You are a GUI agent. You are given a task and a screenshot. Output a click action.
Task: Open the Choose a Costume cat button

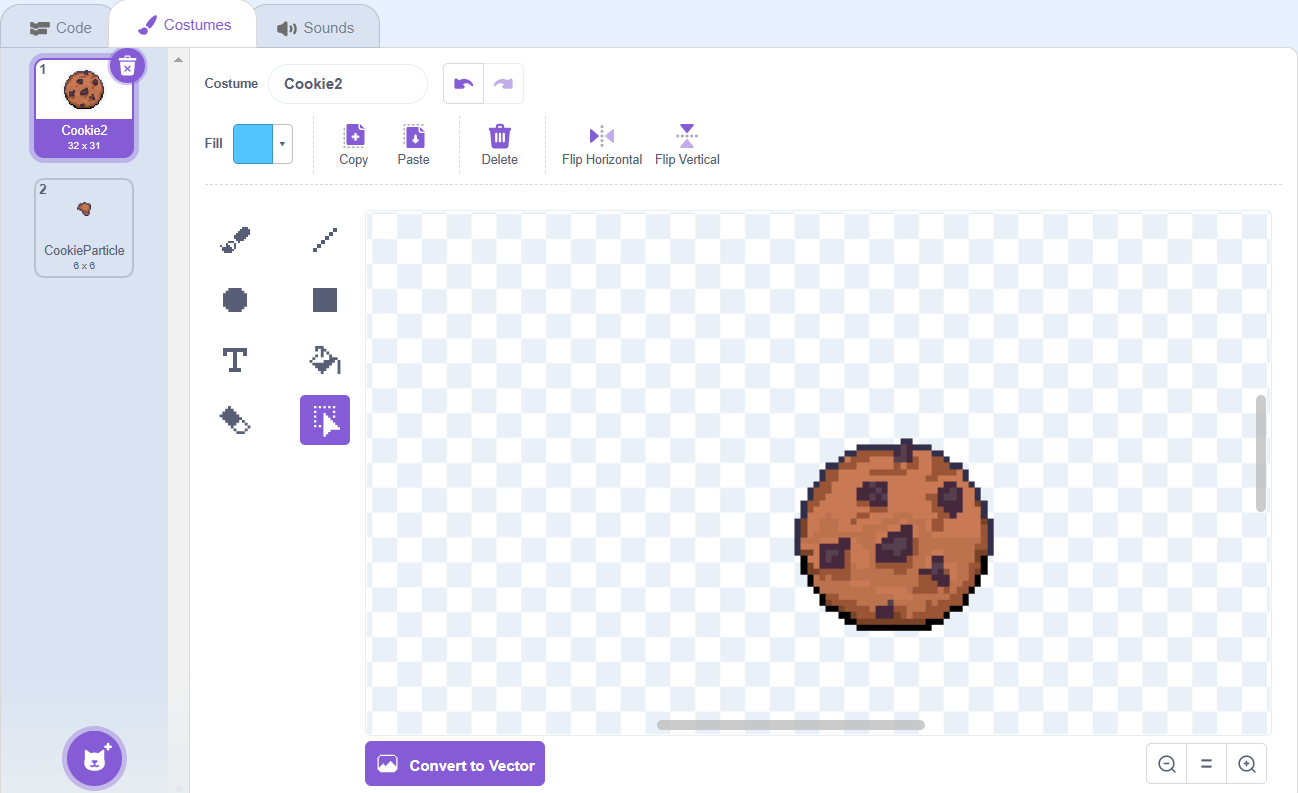click(95, 758)
